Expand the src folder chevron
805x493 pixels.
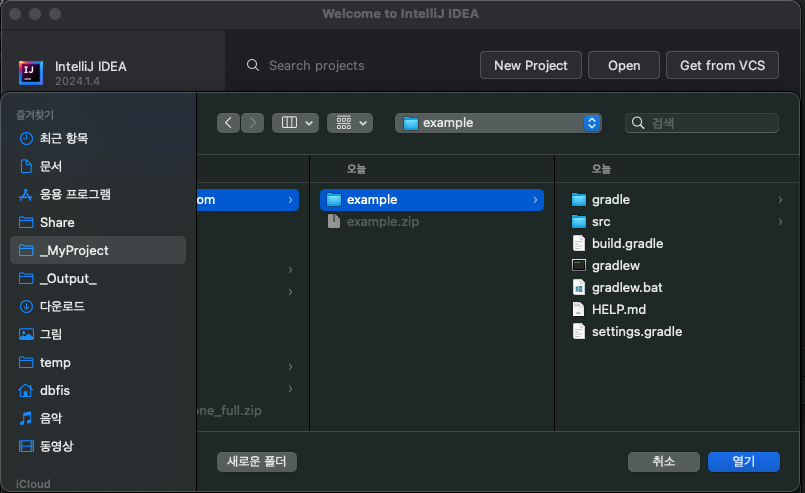780,222
